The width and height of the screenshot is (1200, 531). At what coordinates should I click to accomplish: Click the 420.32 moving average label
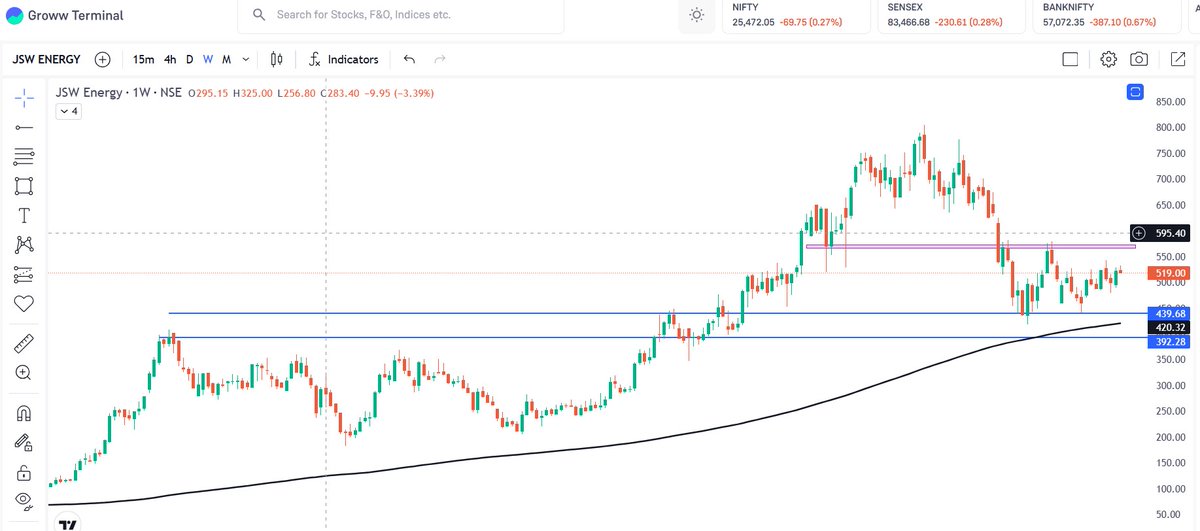coord(1169,327)
